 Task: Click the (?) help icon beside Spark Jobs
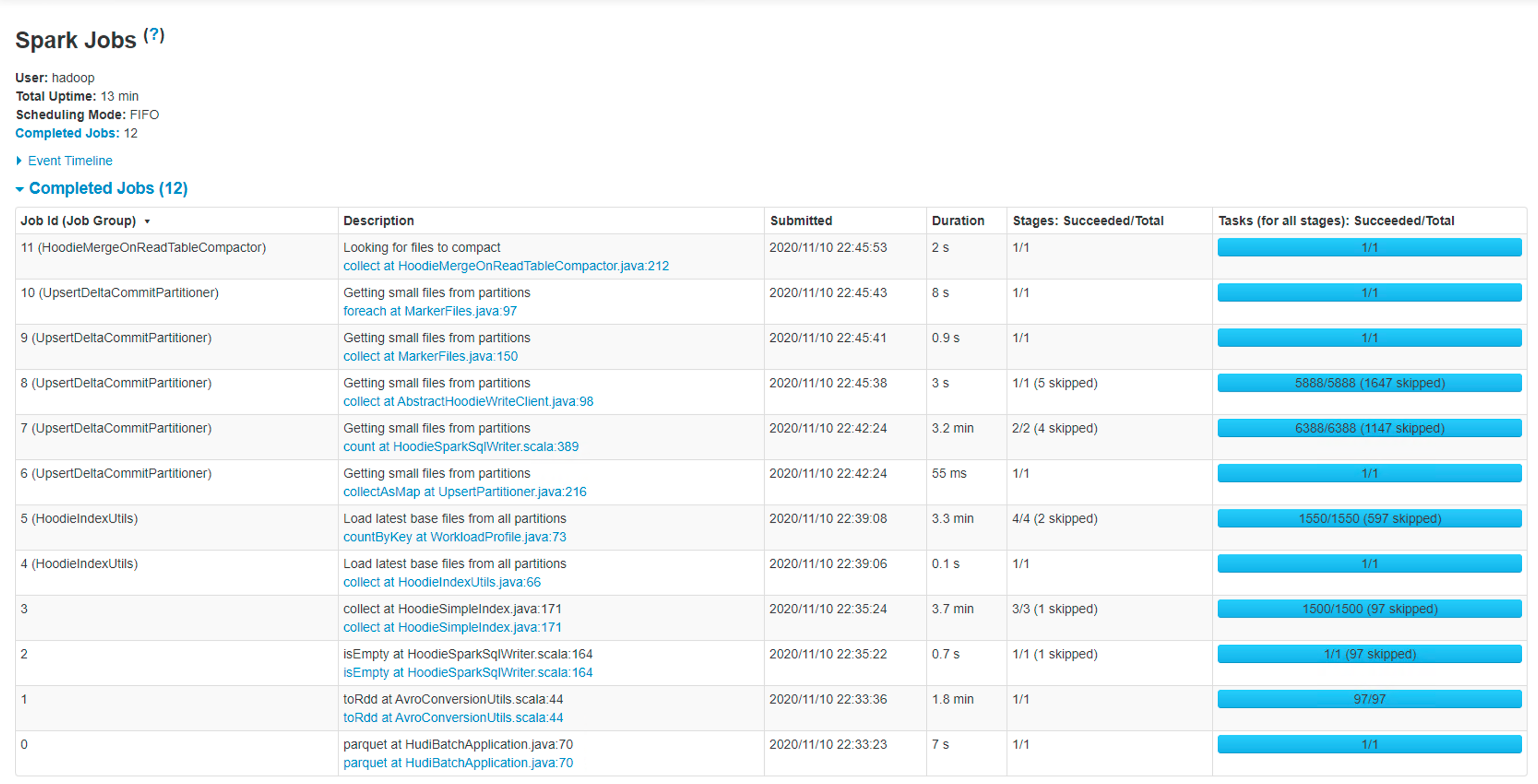click(154, 35)
